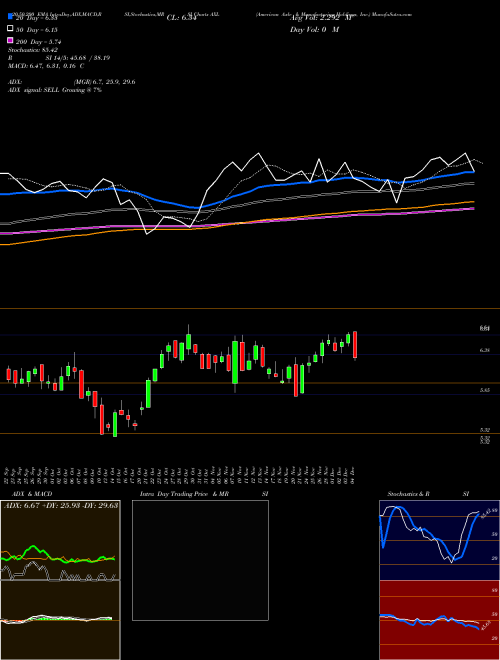The height and width of the screenshot is (660, 500).
Task: Click the 'MACD: 6.47, 6.31, 0.16 C' line
Action: point(46,66)
